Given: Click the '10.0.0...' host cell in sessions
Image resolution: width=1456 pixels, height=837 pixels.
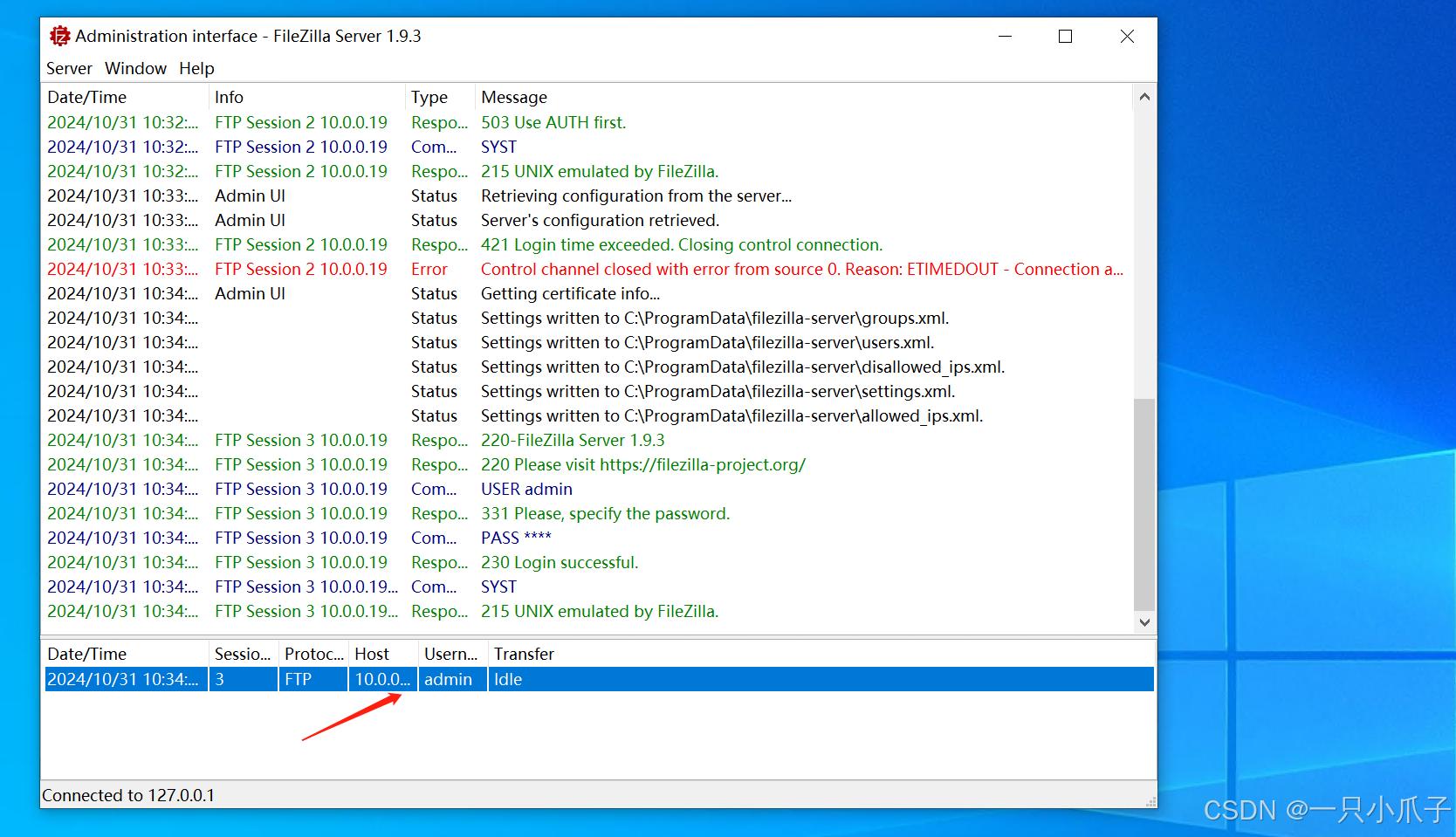Looking at the screenshot, I should click(x=382, y=679).
